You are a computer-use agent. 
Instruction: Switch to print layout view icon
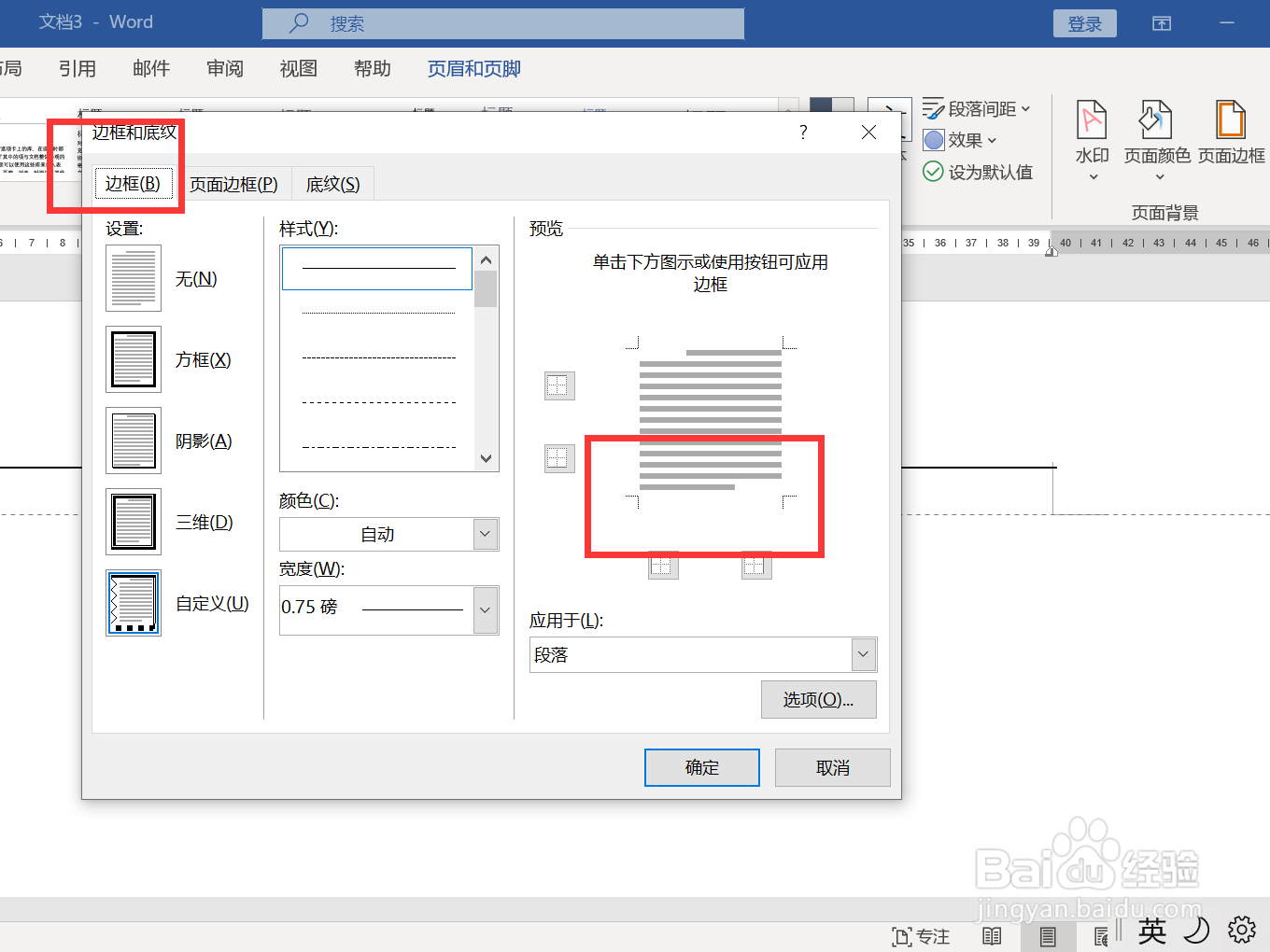pyautogui.click(x=1048, y=937)
